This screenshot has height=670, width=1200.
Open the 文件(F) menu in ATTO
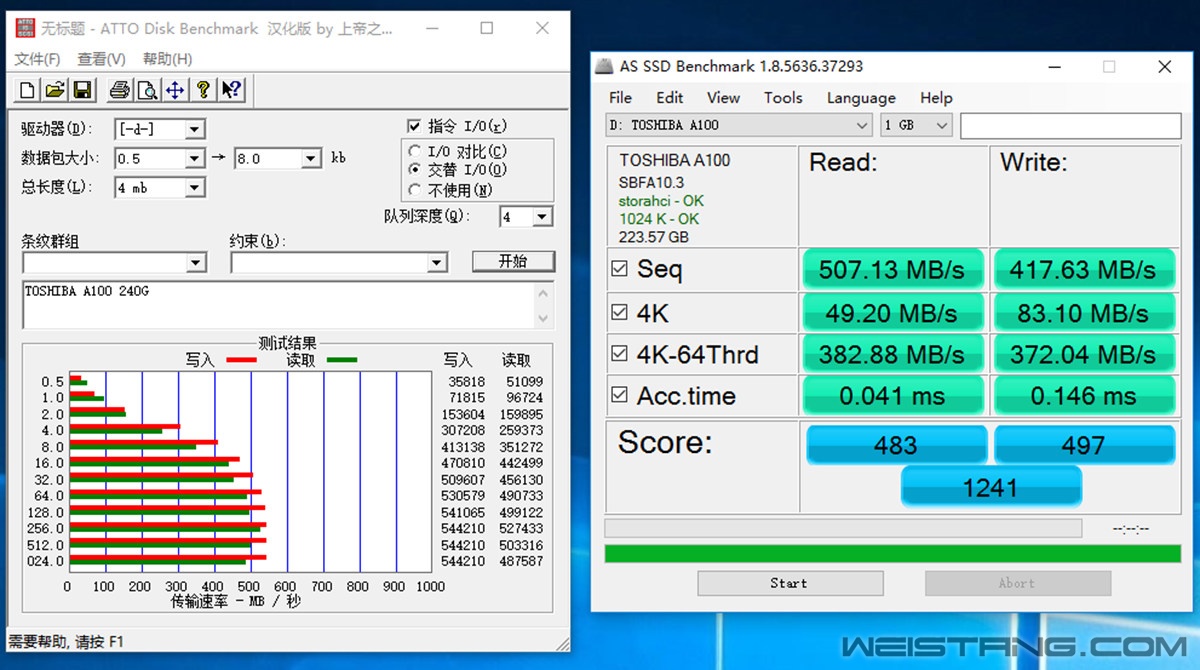(x=37, y=59)
